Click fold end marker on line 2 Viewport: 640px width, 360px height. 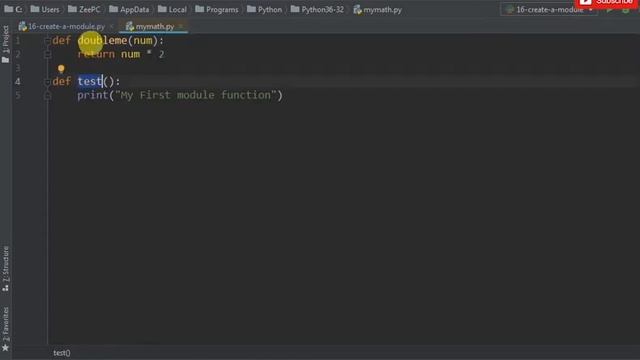47,54
